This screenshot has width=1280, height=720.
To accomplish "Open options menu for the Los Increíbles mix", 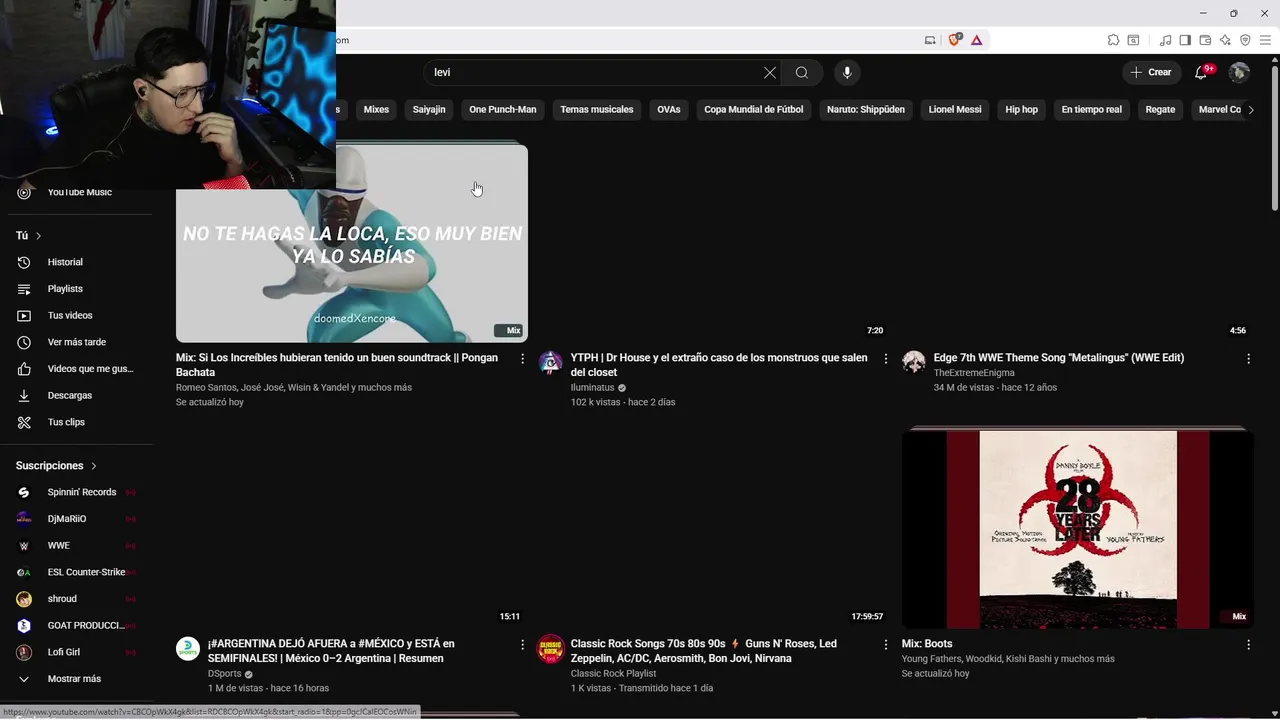I will [522, 358].
